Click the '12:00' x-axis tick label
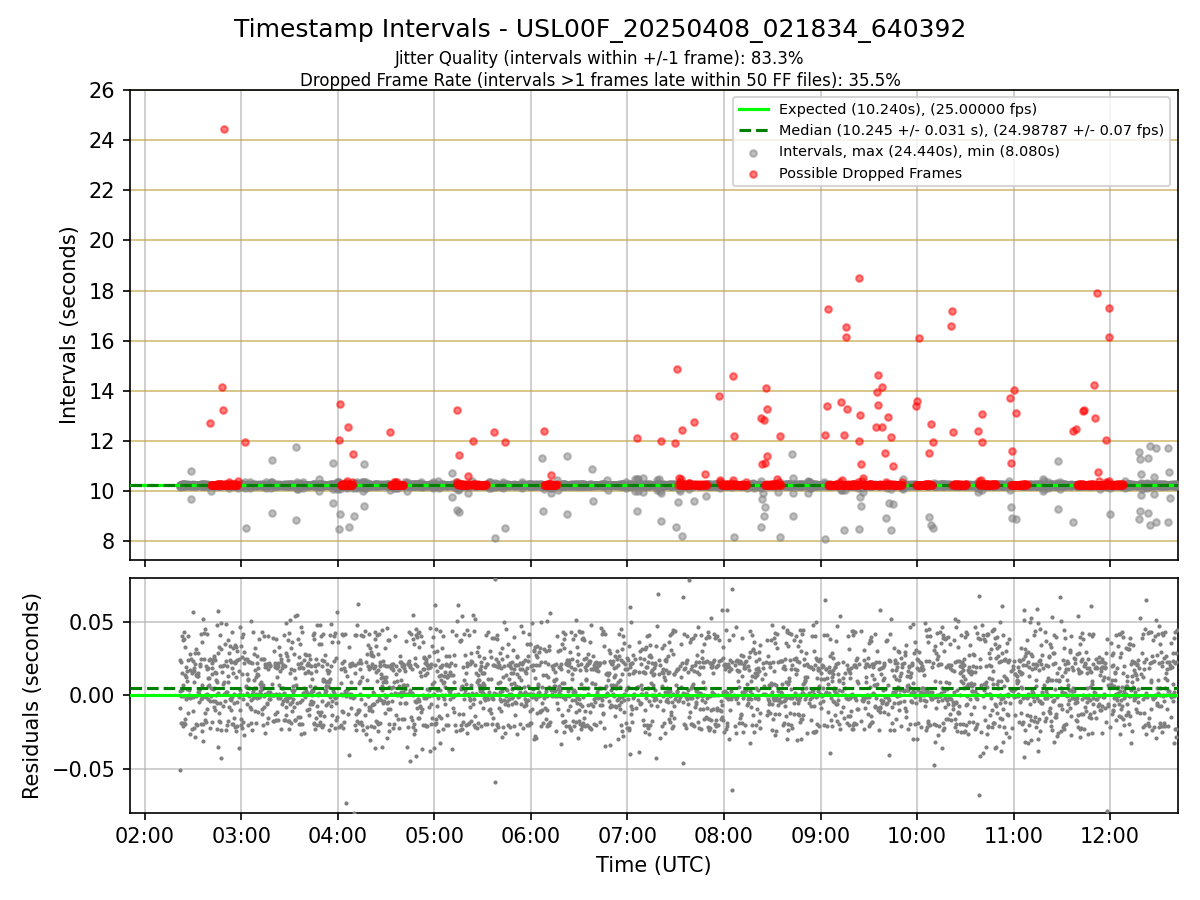Image resolution: width=1200 pixels, height=900 pixels. coord(1110,835)
